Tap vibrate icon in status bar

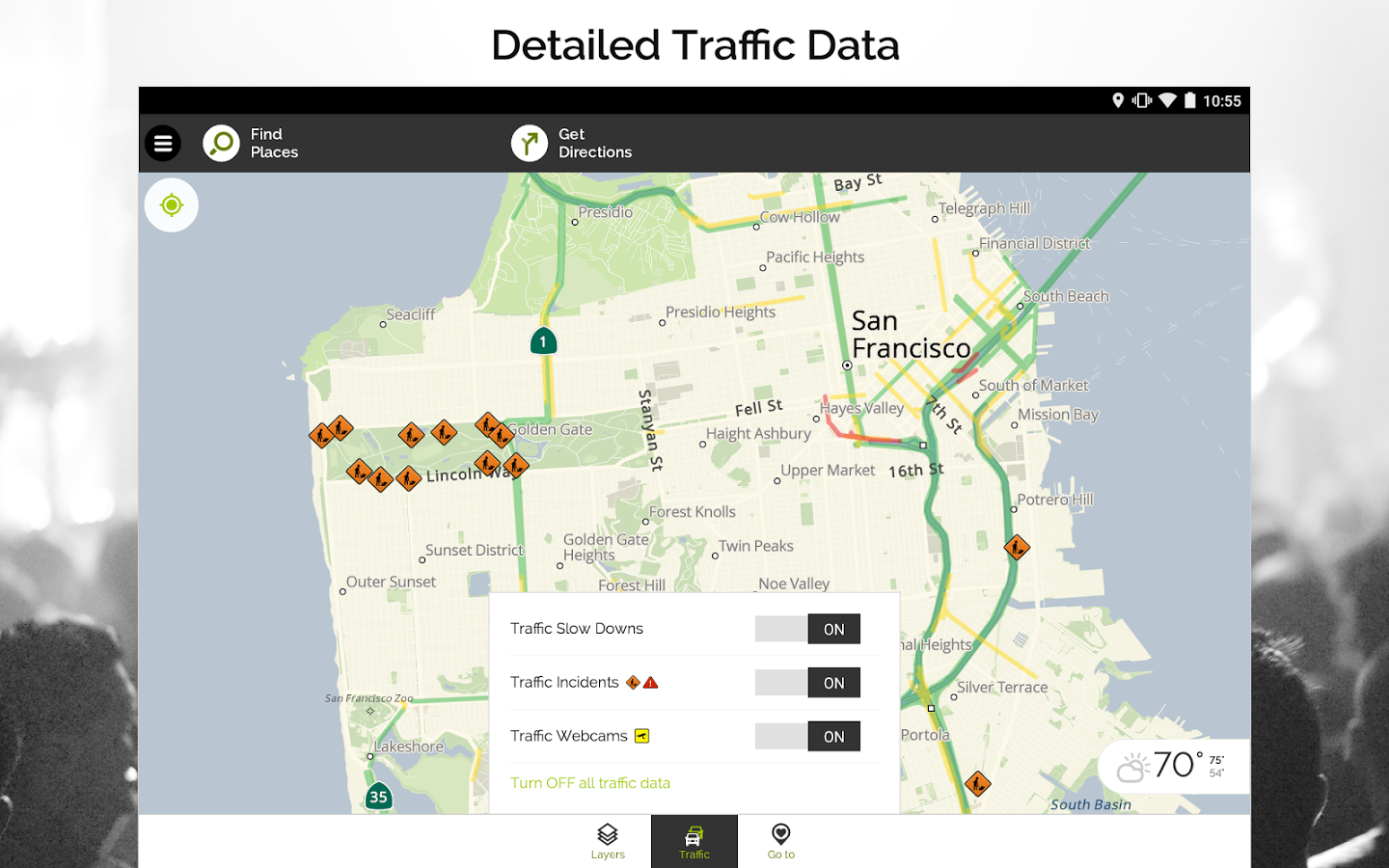(1142, 100)
